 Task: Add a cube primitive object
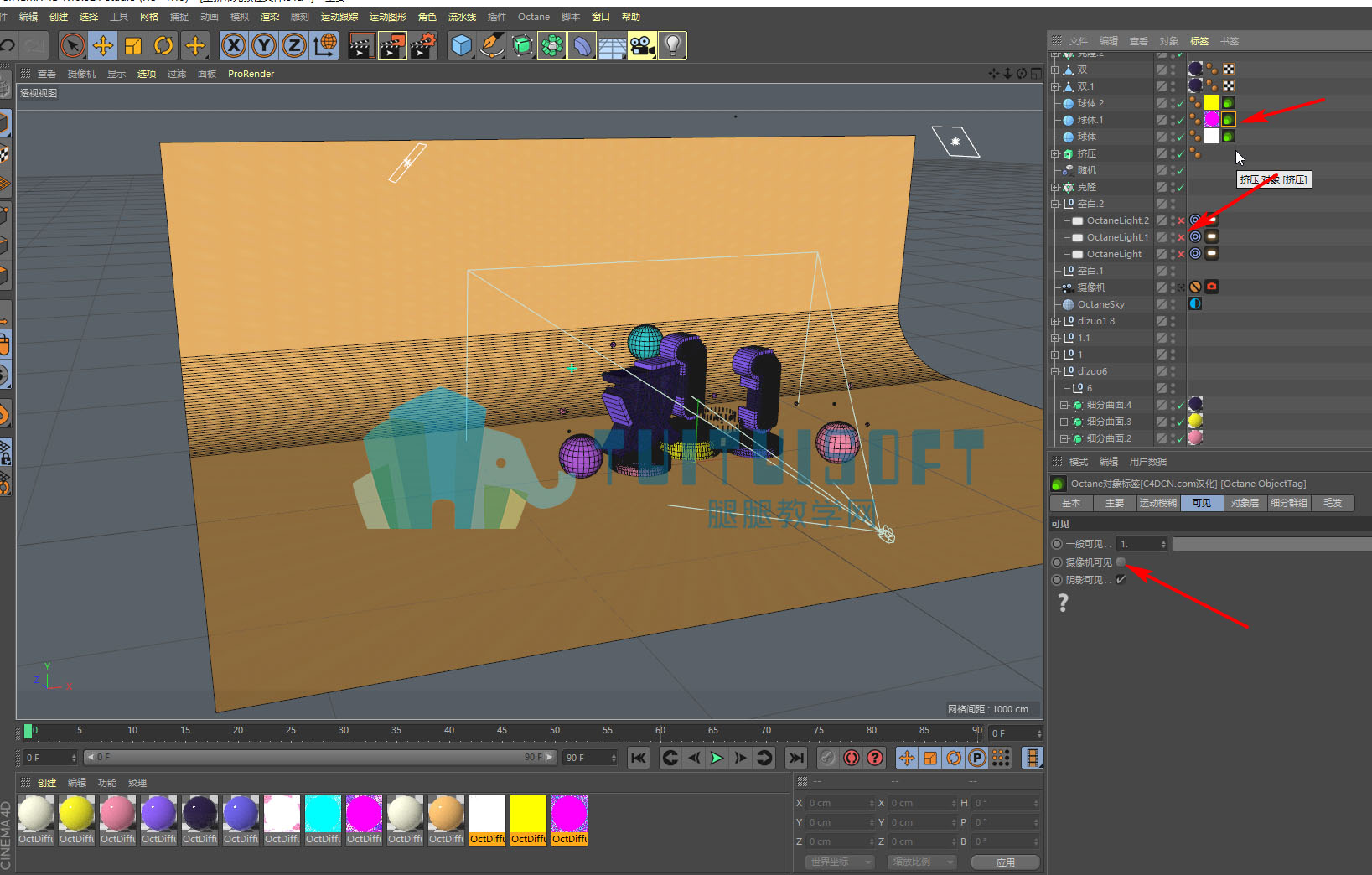(461, 45)
